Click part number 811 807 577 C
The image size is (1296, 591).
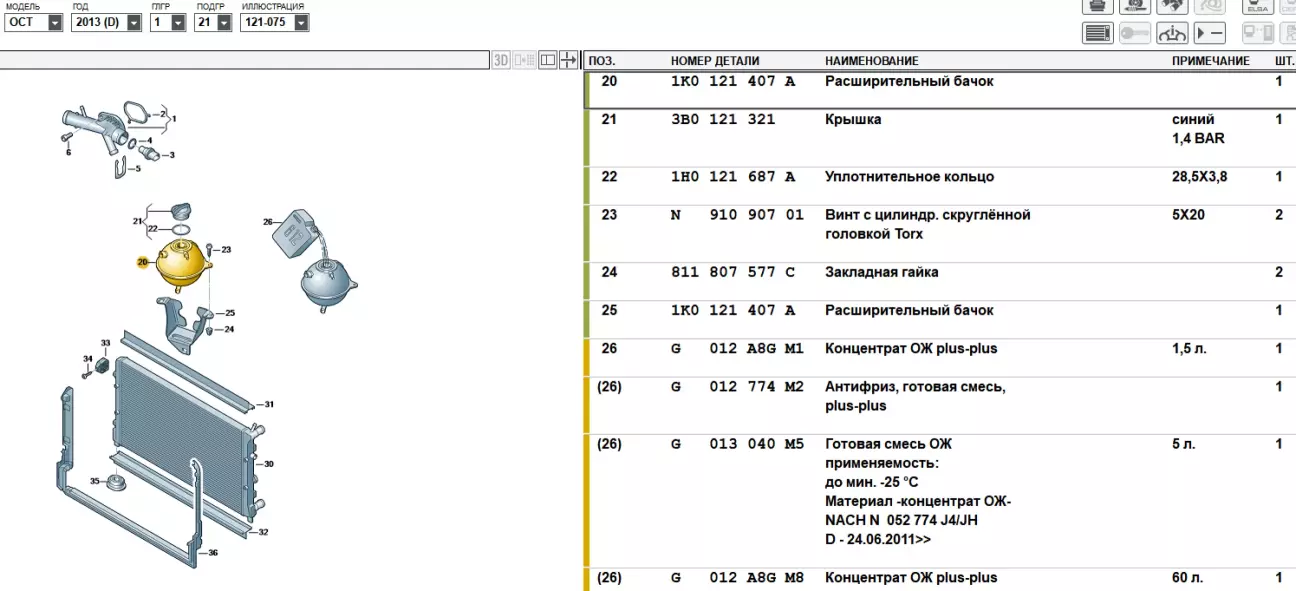(x=733, y=271)
